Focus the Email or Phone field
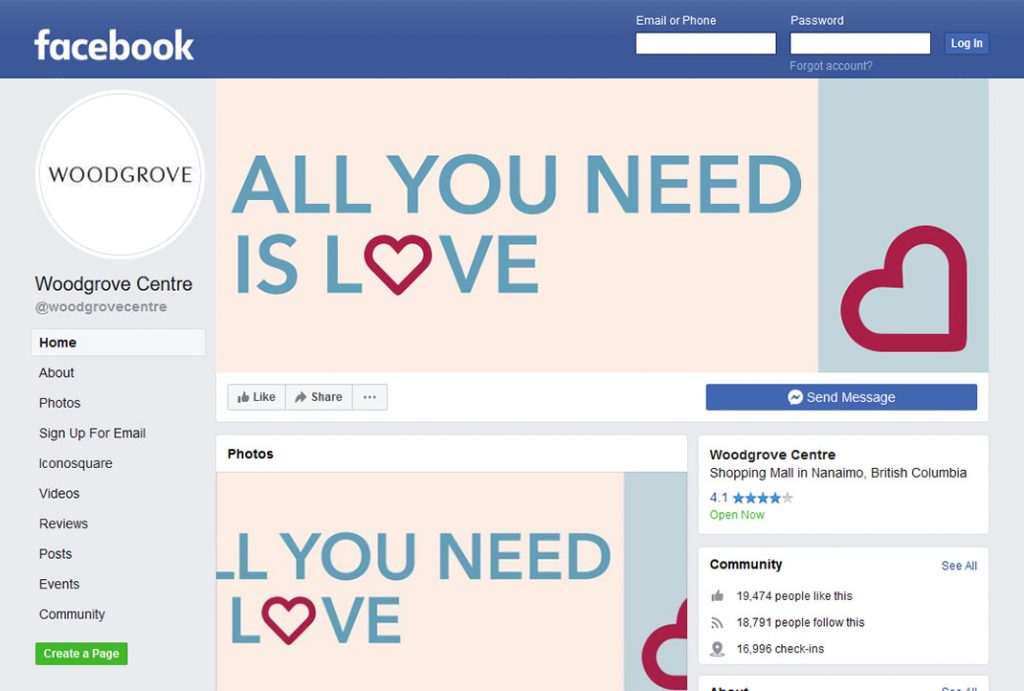The height and width of the screenshot is (691, 1024). [706, 43]
